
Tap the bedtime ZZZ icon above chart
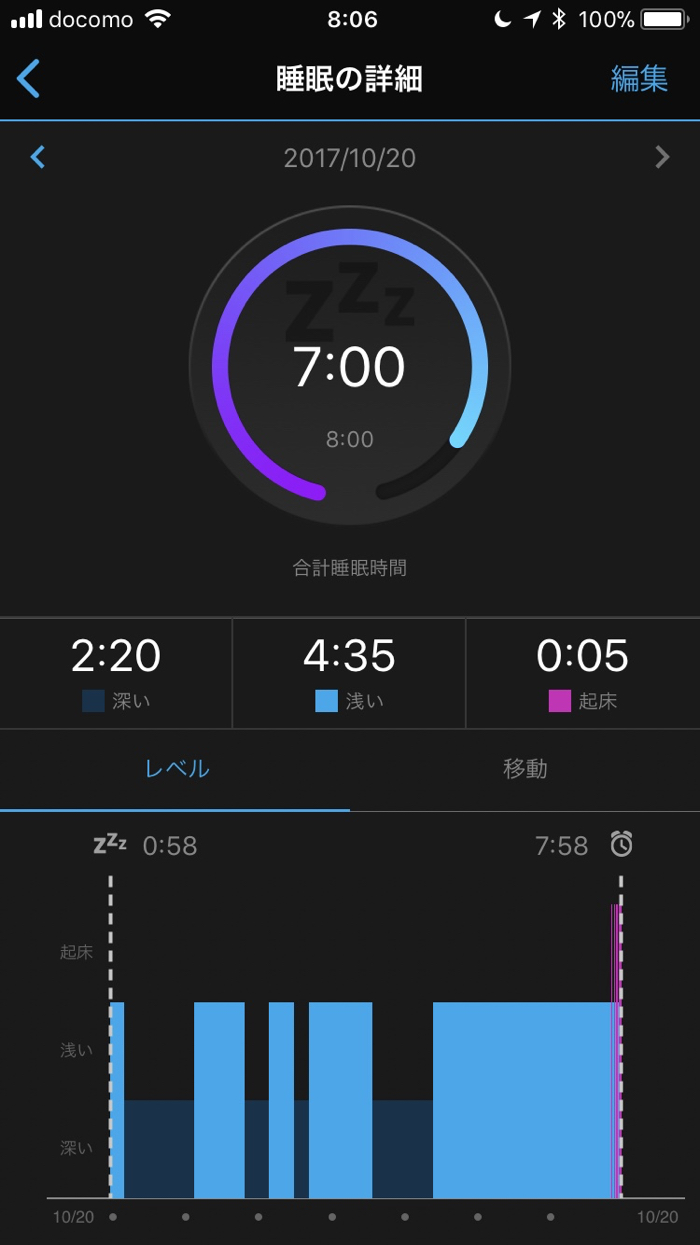tap(110, 845)
